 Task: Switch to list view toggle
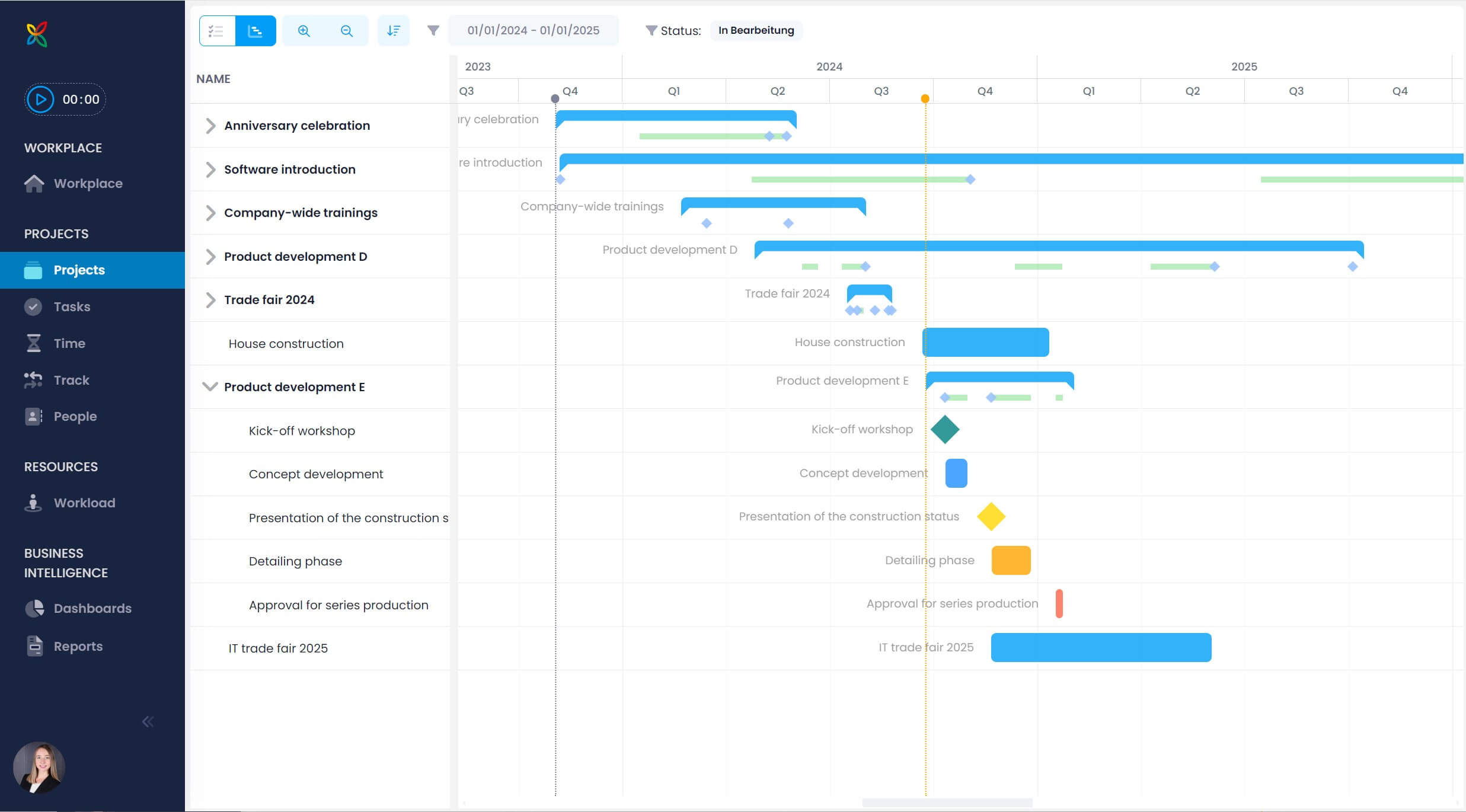pos(218,31)
